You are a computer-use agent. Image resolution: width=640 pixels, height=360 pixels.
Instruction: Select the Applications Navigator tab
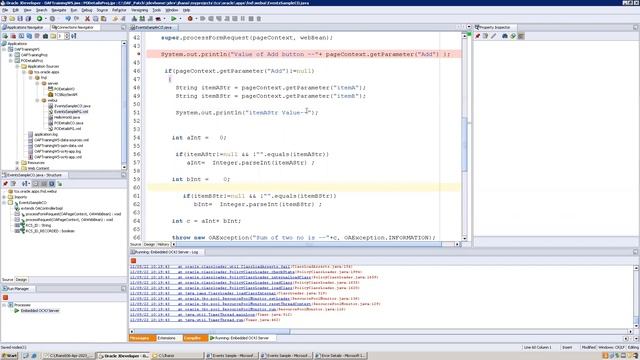coord(24,27)
